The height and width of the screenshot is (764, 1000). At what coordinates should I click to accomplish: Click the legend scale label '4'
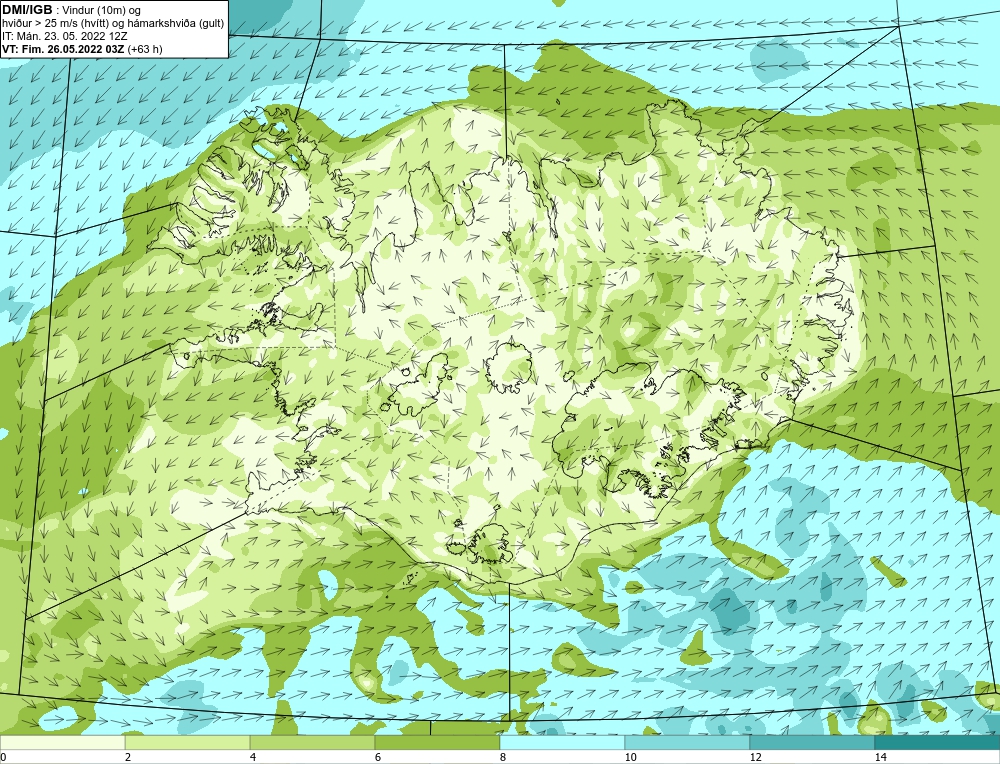tap(253, 757)
